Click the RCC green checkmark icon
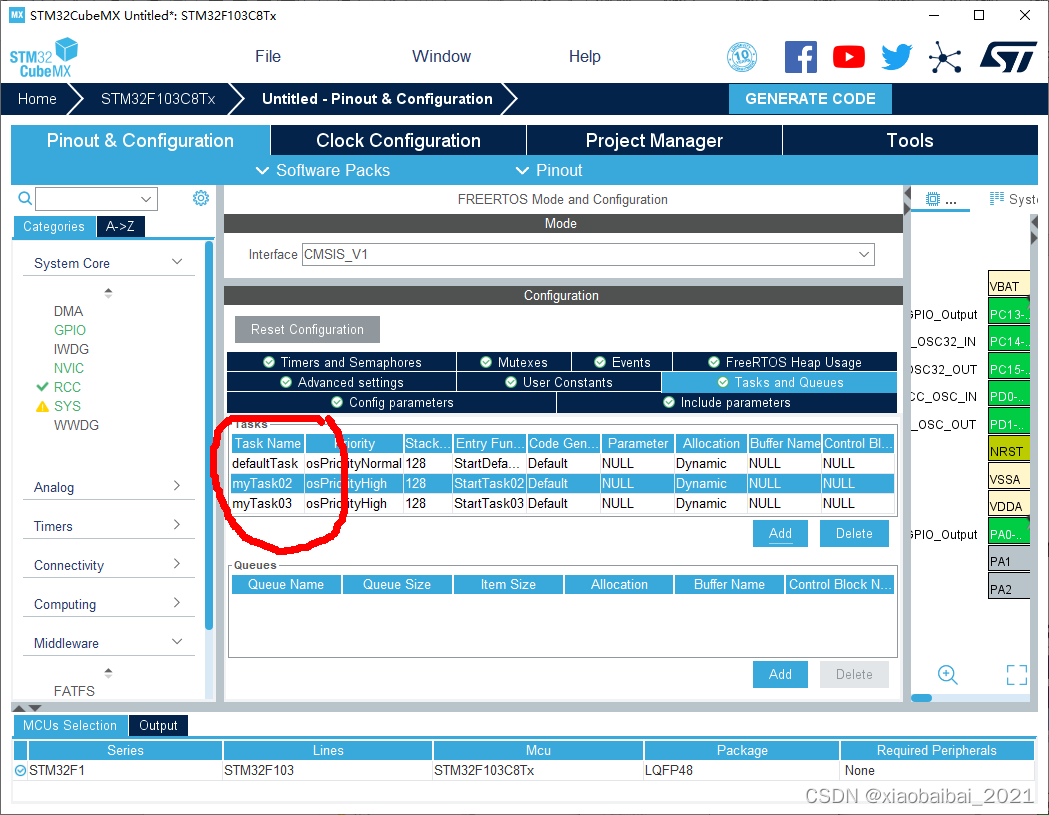 (42, 387)
